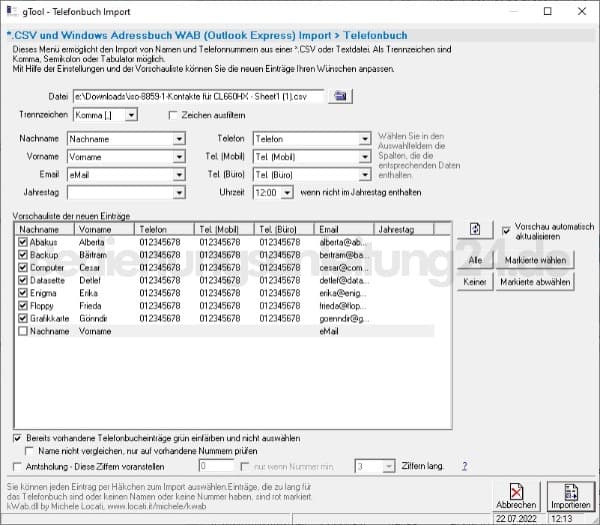This screenshot has width=600, height=525.
Task: Select the alberta@ab... email cell
Action: coord(343,242)
